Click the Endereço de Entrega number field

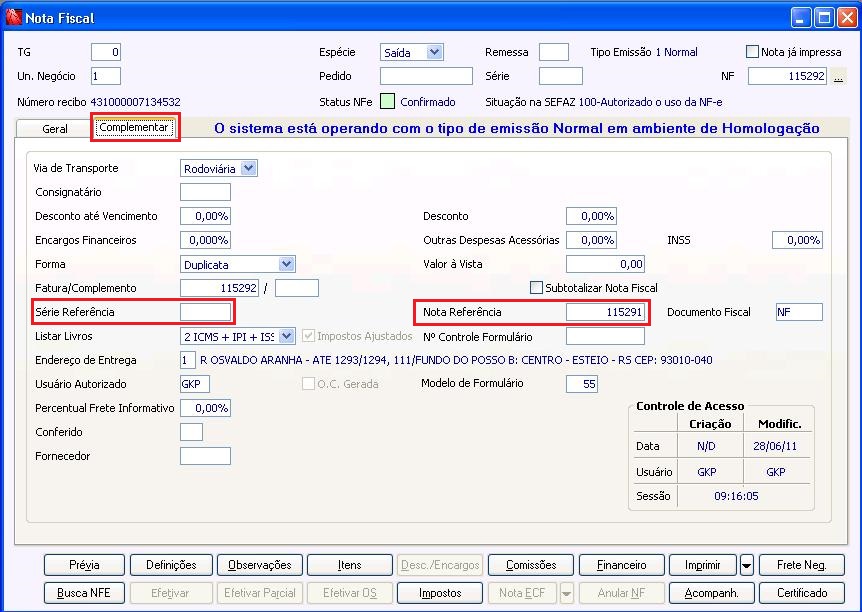pyautogui.click(x=187, y=360)
